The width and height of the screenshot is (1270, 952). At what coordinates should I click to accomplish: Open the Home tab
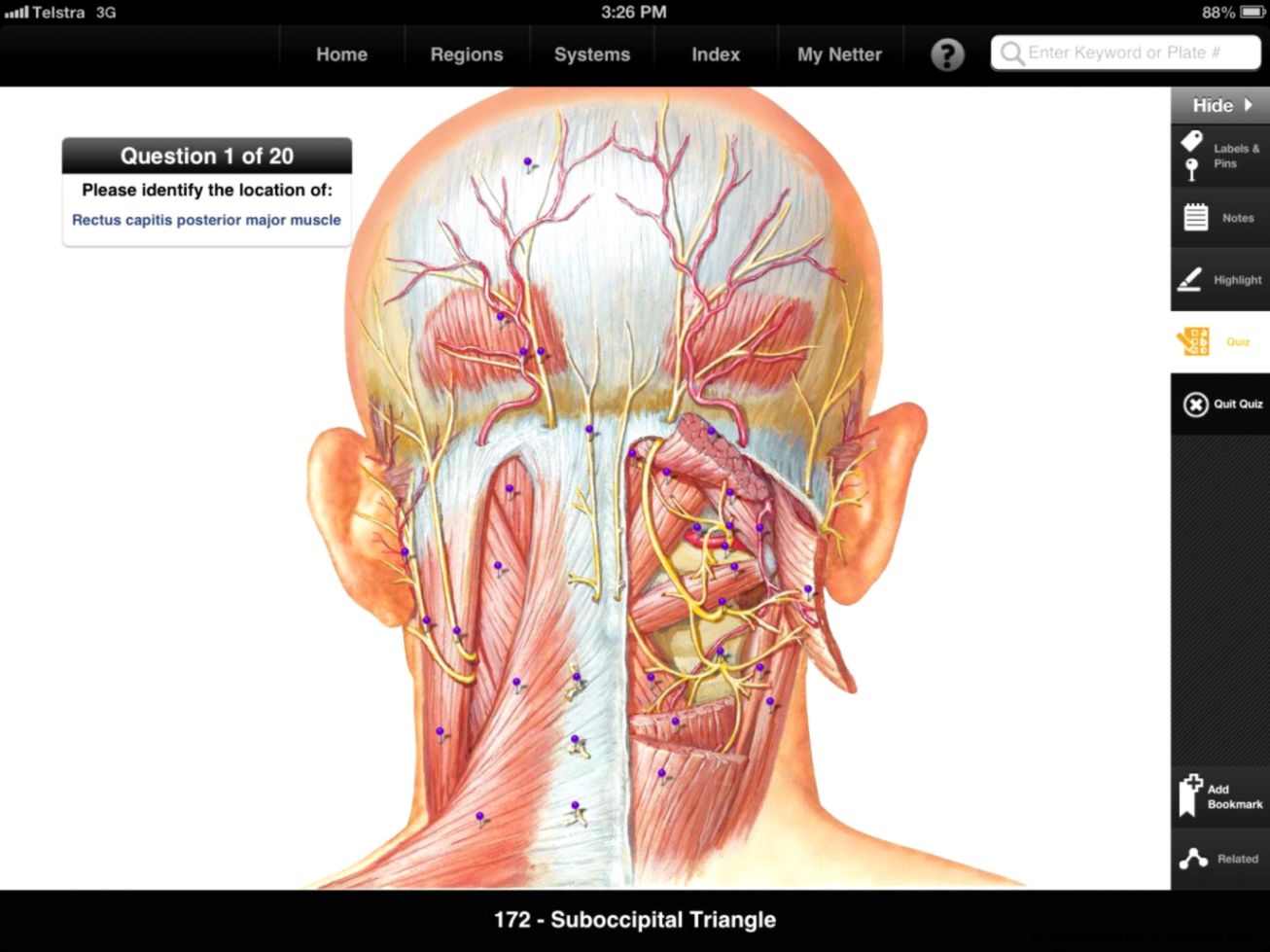pos(341,54)
